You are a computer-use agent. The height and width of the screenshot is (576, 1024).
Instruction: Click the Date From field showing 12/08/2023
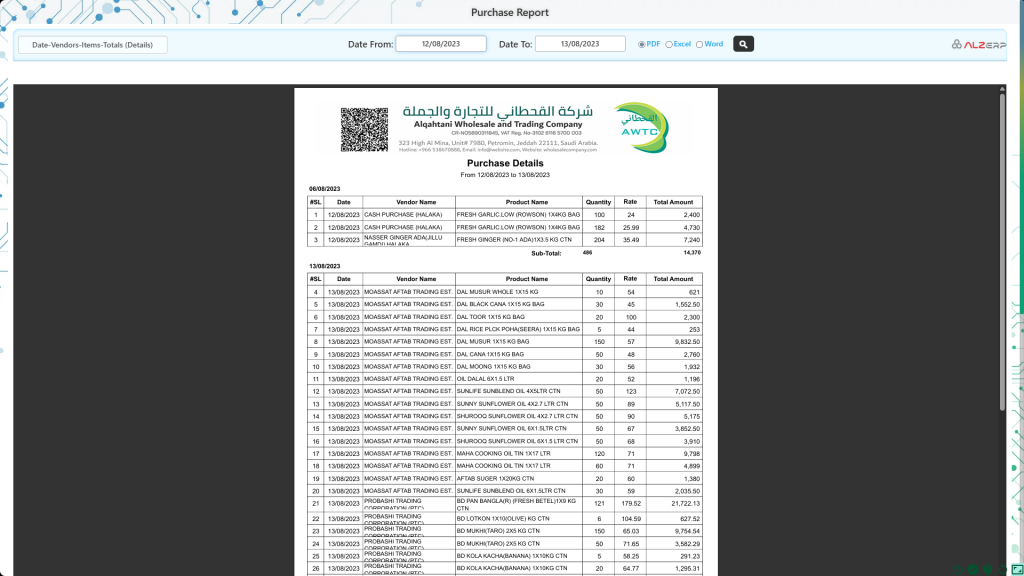[441, 44]
